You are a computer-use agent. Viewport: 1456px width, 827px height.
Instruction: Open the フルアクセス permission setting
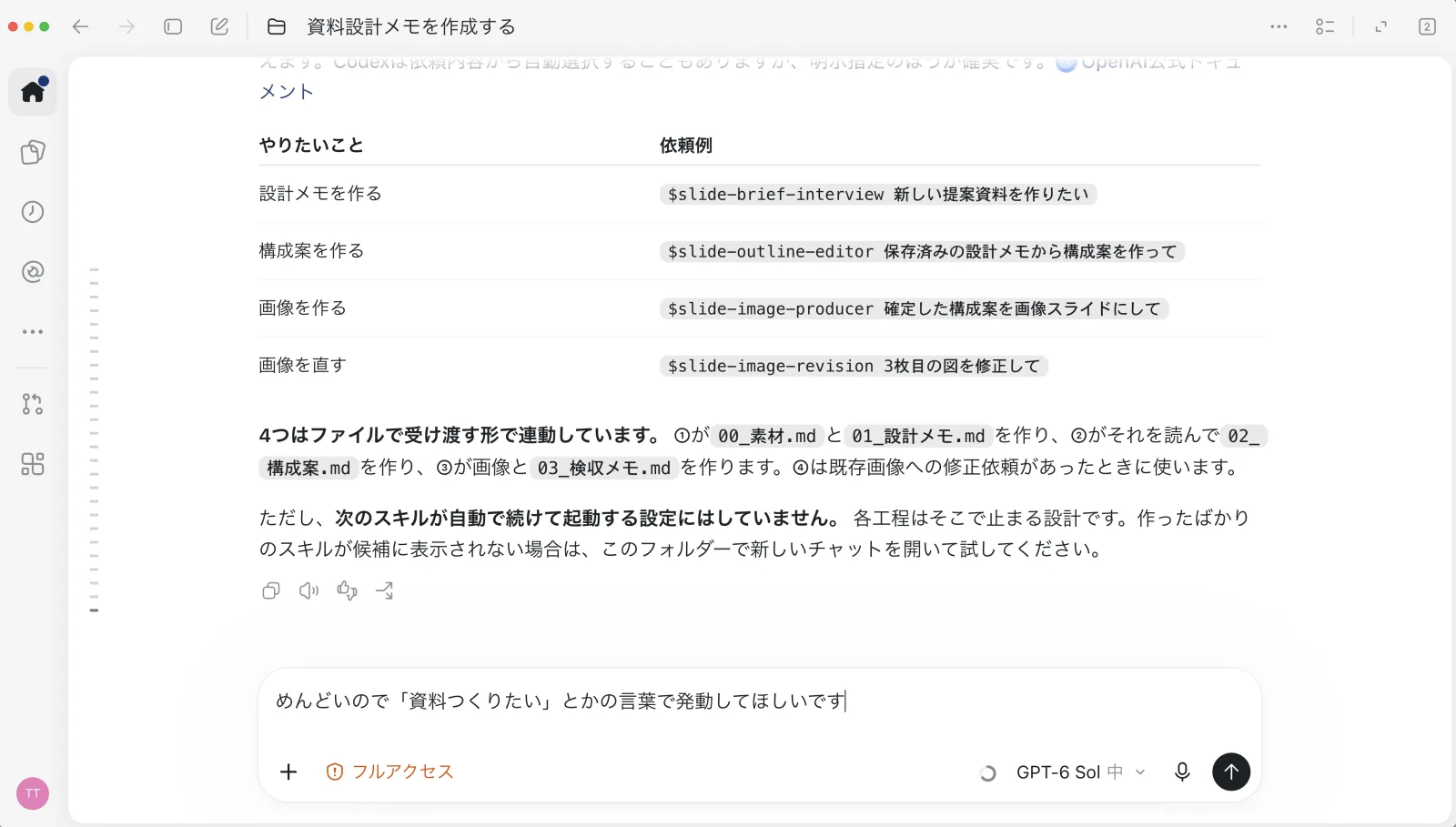(389, 772)
